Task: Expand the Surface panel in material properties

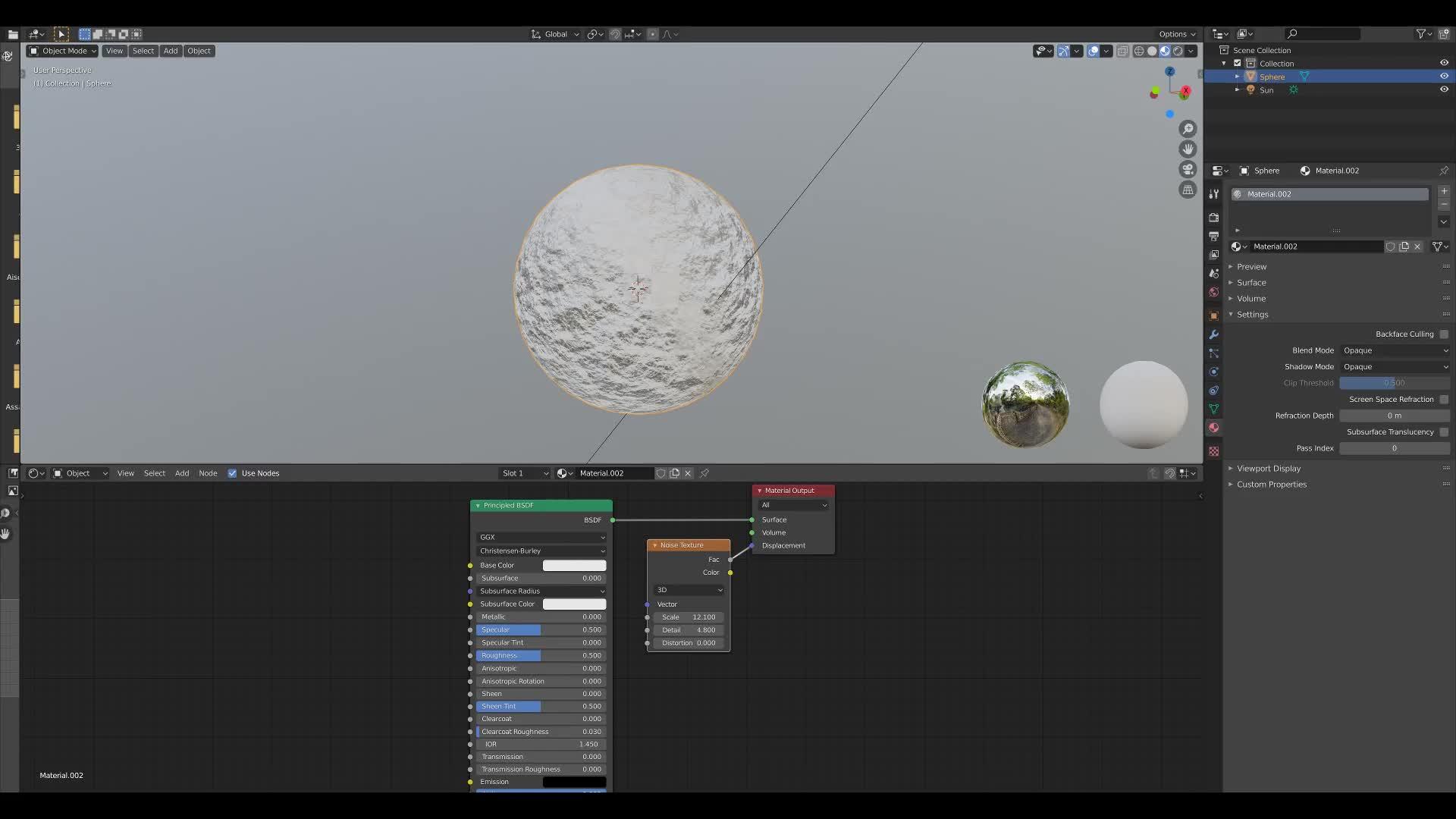Action: click(x=1251, y=282)
